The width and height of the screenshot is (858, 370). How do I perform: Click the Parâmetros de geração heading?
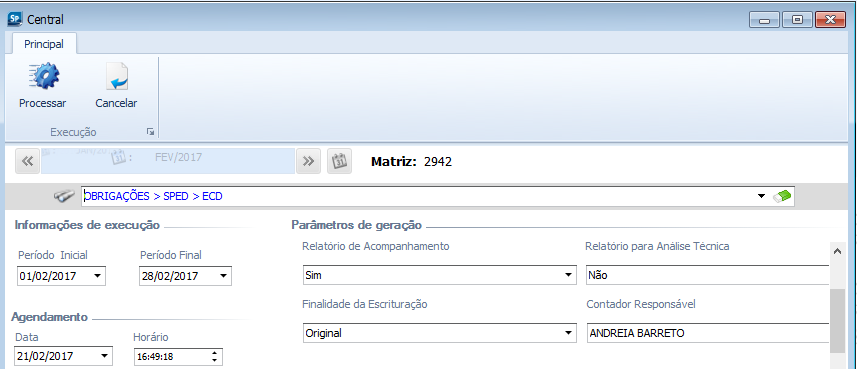point(356,224)
